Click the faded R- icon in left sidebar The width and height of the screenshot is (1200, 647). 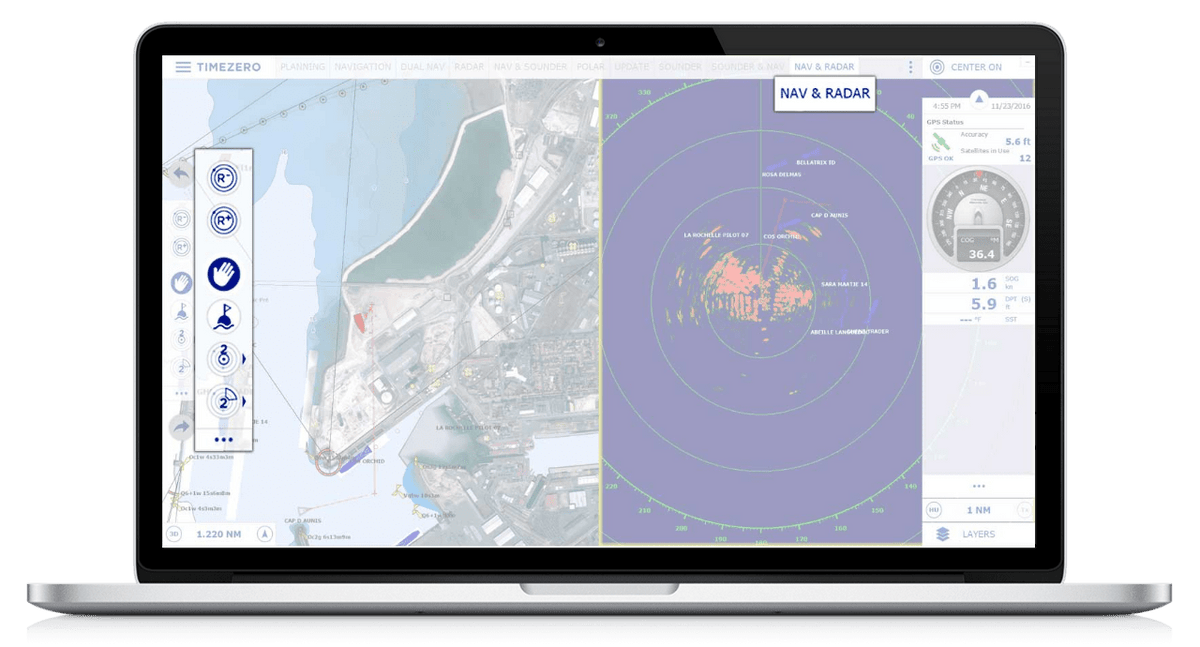181,218
